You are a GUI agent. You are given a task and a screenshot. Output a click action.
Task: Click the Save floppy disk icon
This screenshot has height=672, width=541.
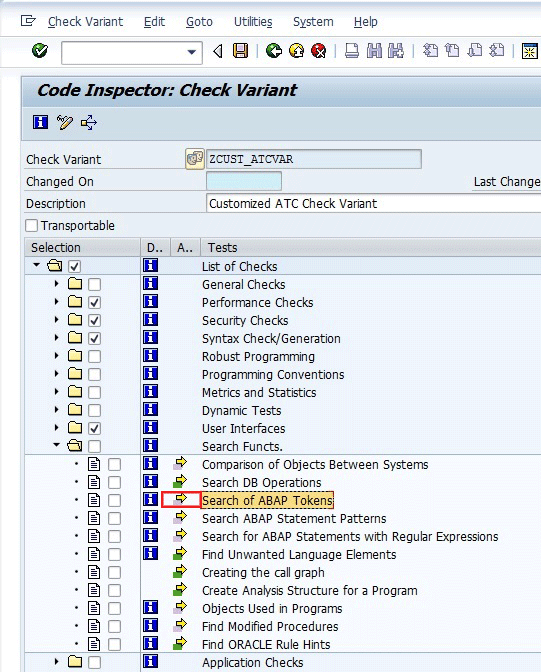[x=240, y=51]
